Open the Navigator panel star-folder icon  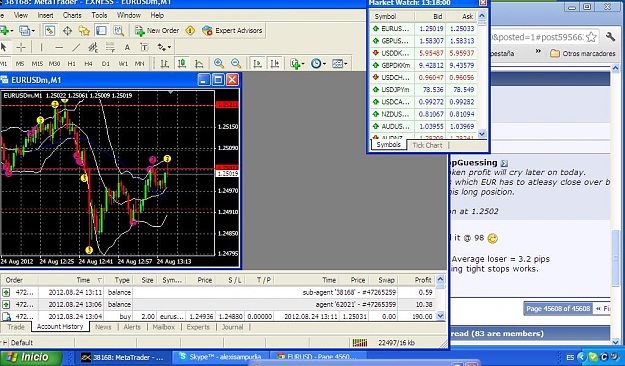pyautogui.click(x=84, y=30)
